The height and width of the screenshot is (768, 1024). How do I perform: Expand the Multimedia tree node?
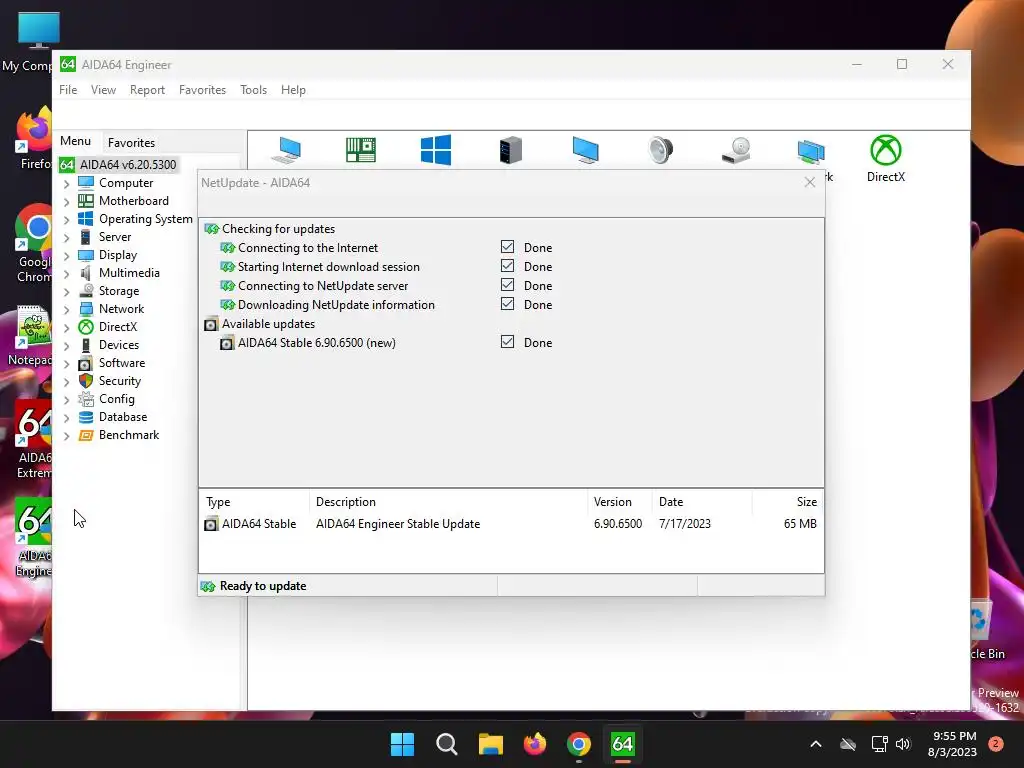point(67,274)
